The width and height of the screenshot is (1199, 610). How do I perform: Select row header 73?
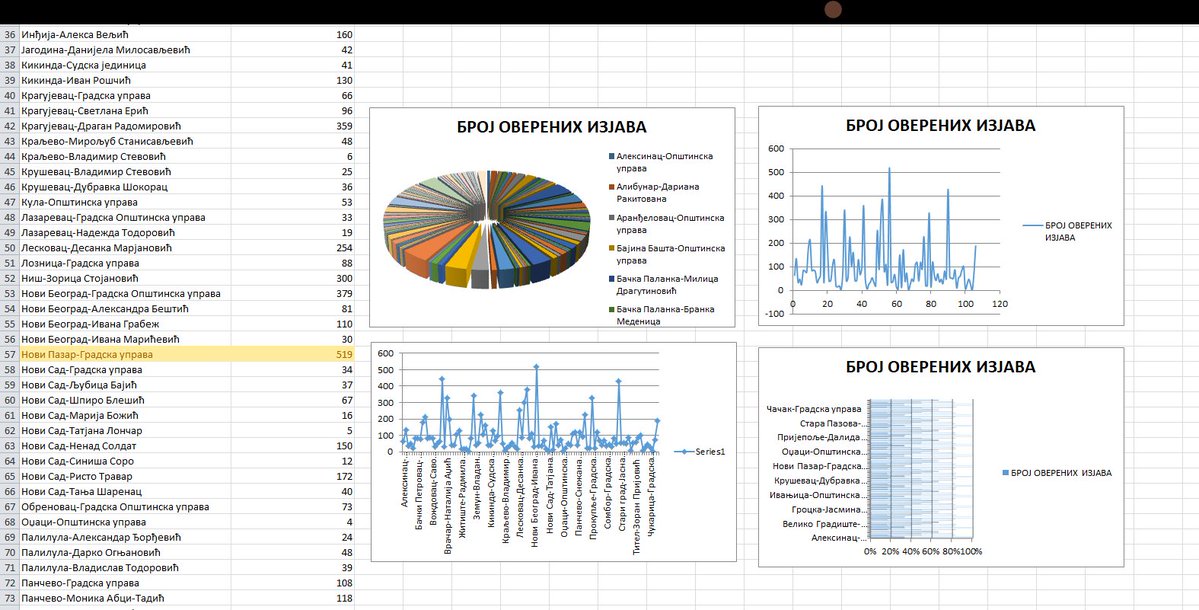[x=10, y=599]
